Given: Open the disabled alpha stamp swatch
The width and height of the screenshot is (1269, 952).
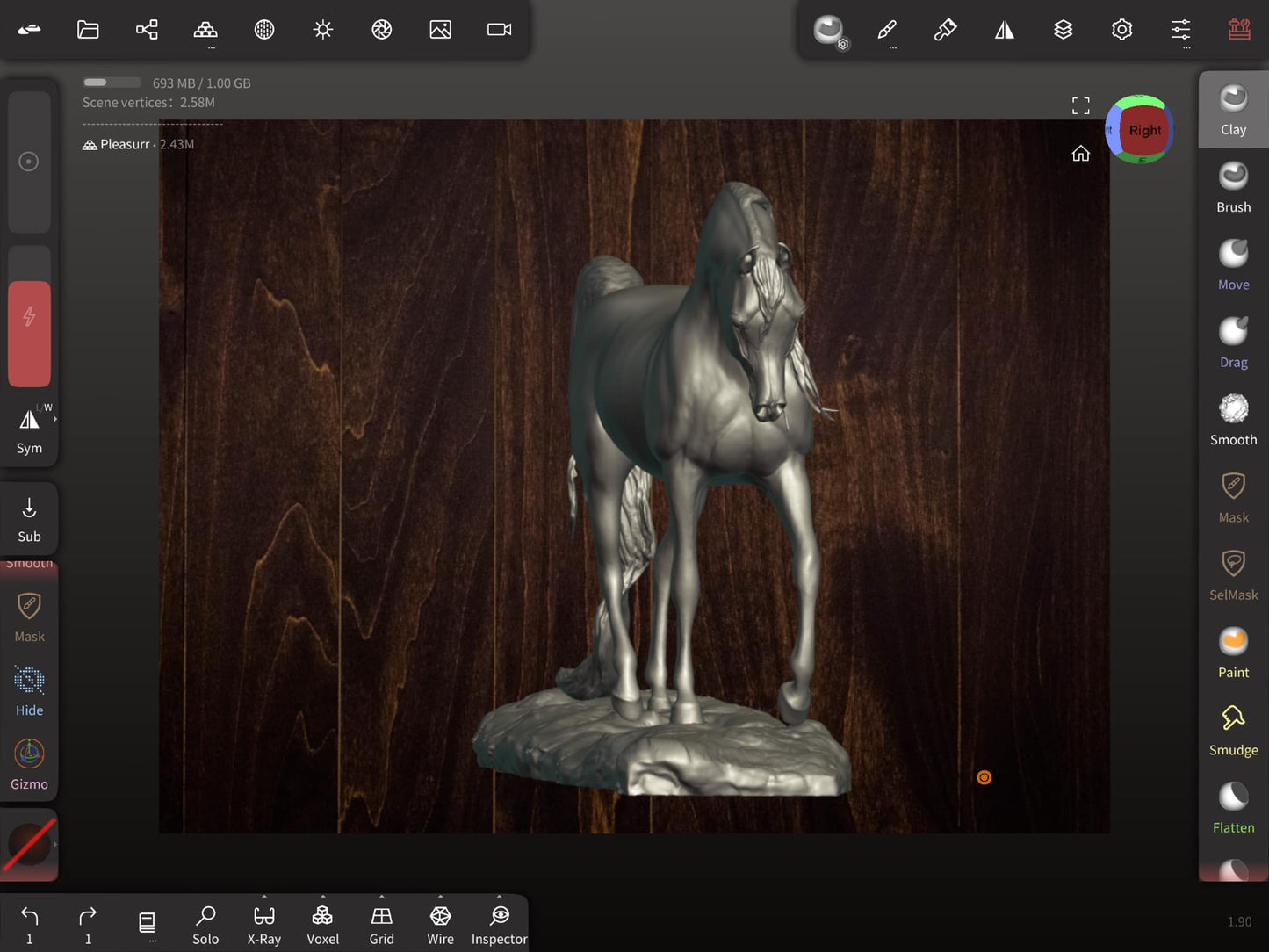Looking at the screenshot, I should tap(29, 844).
